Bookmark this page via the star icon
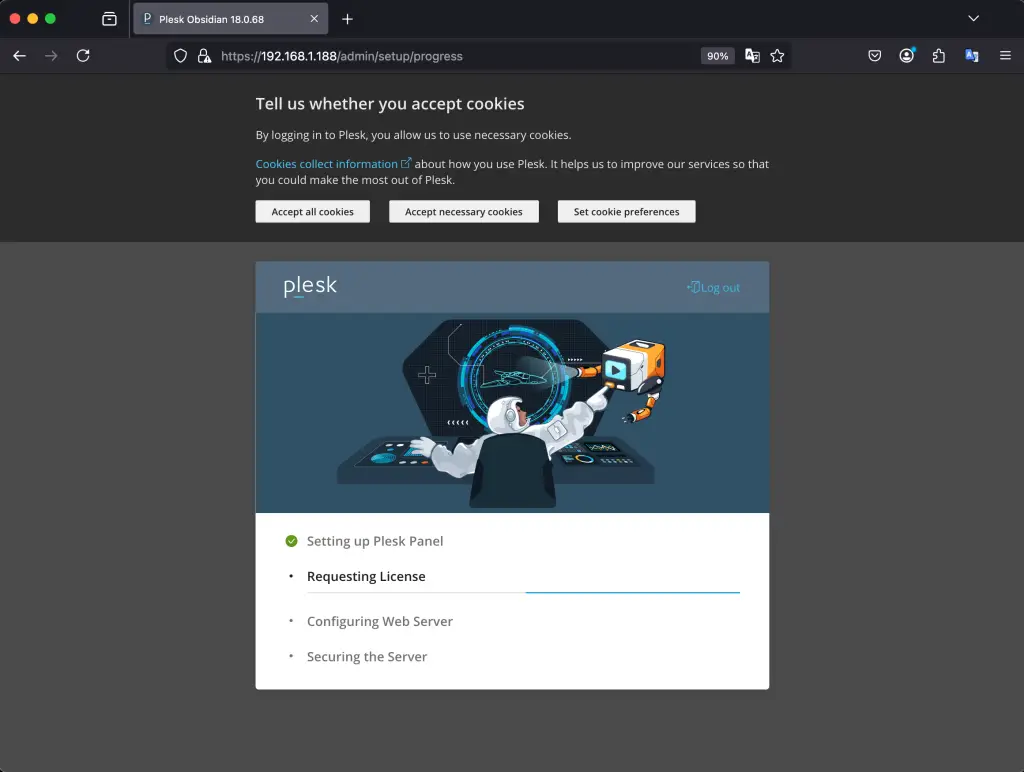 tap(777, 56)
